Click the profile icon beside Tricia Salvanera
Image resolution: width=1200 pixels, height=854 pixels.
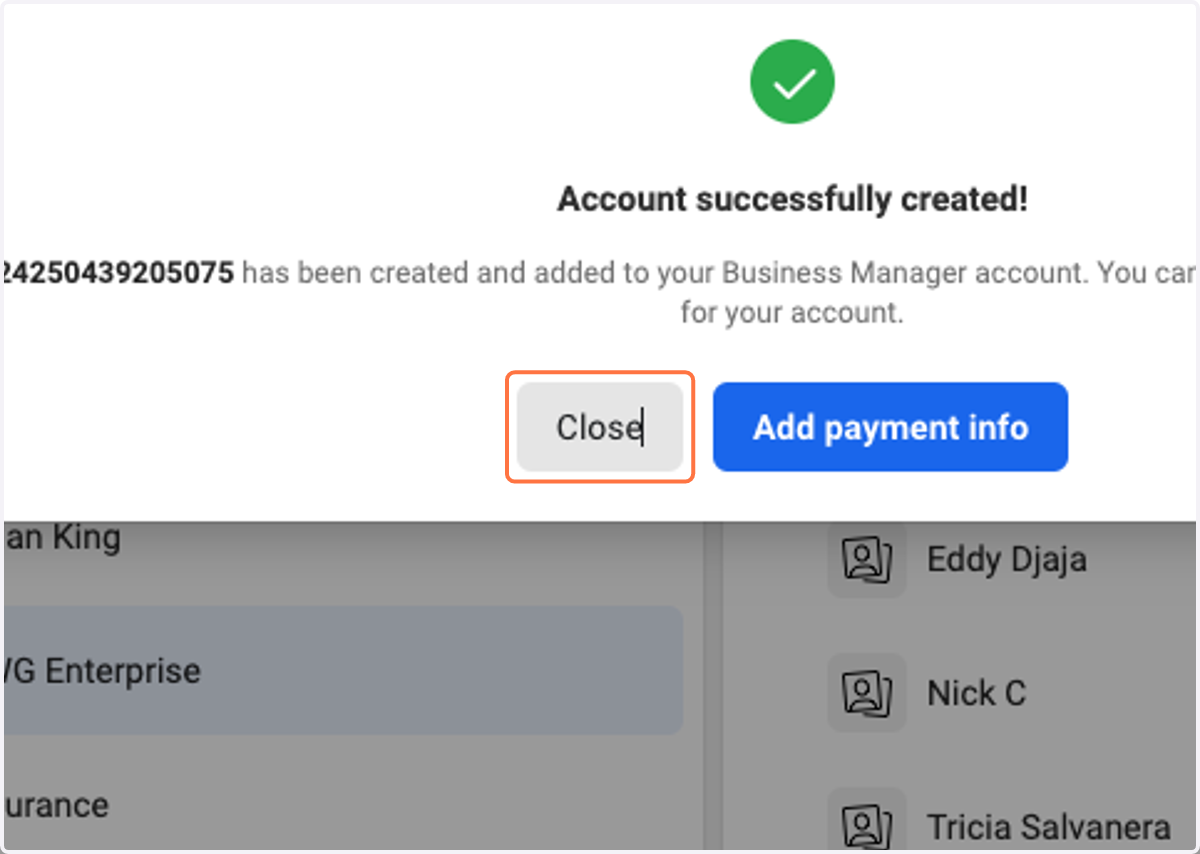coord(866,824)
